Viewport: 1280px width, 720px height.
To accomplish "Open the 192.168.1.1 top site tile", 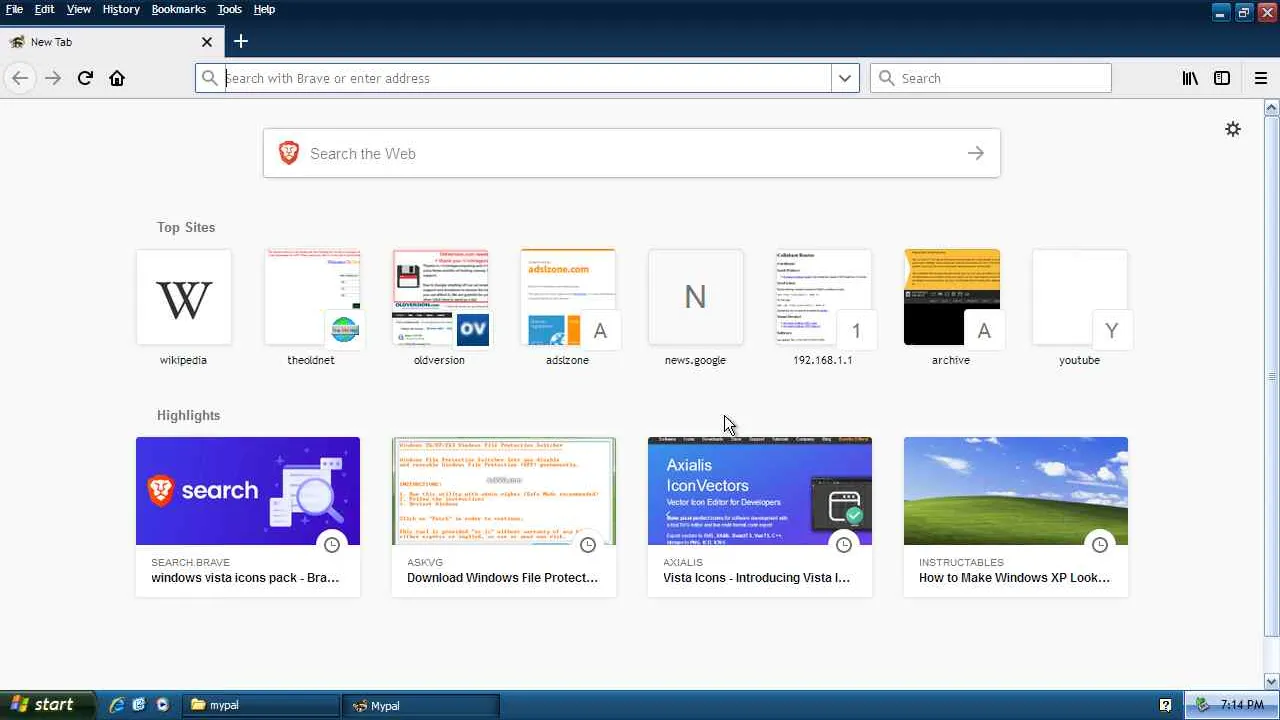I will [824, 307].
